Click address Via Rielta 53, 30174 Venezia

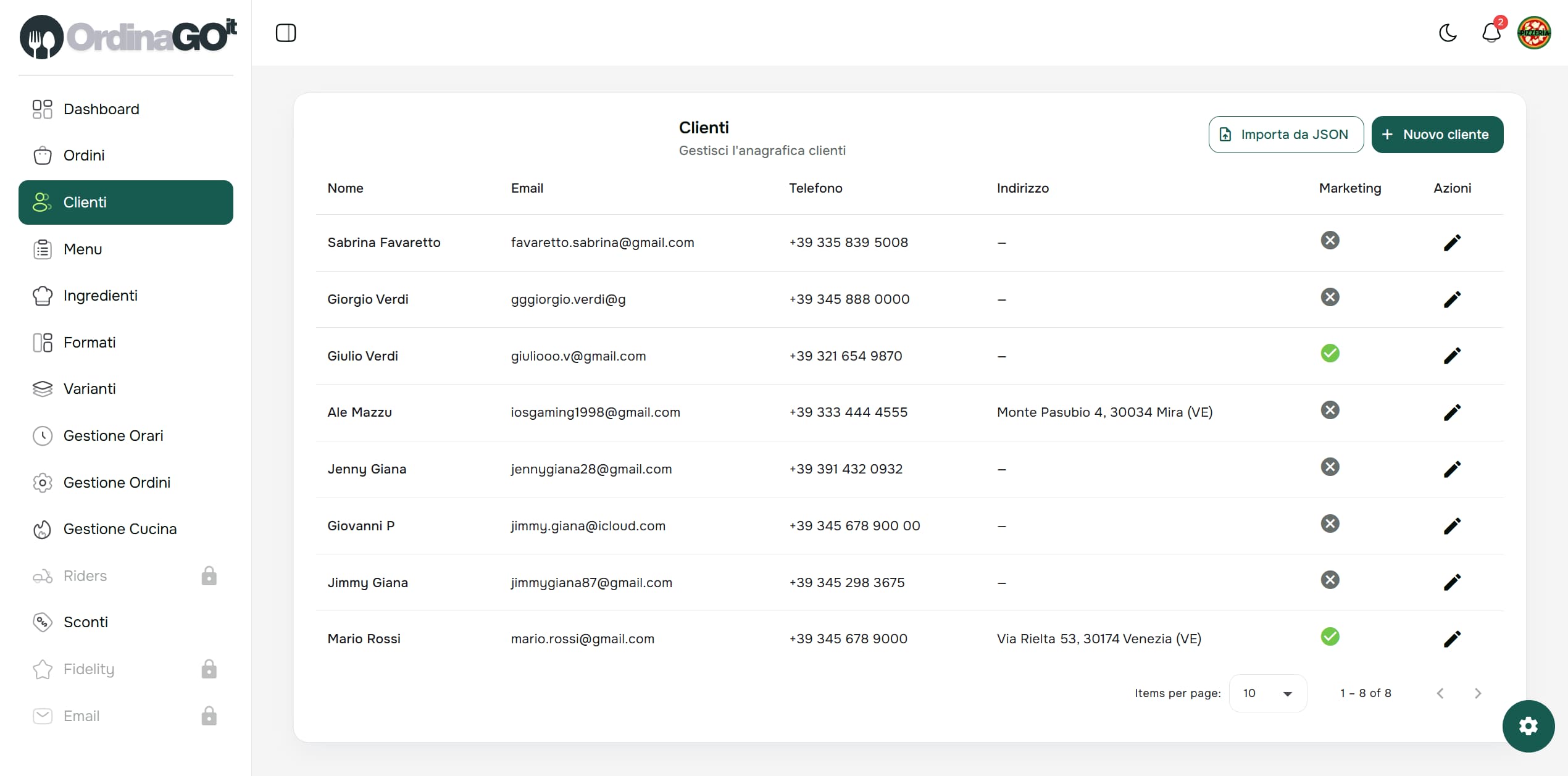1099,639
